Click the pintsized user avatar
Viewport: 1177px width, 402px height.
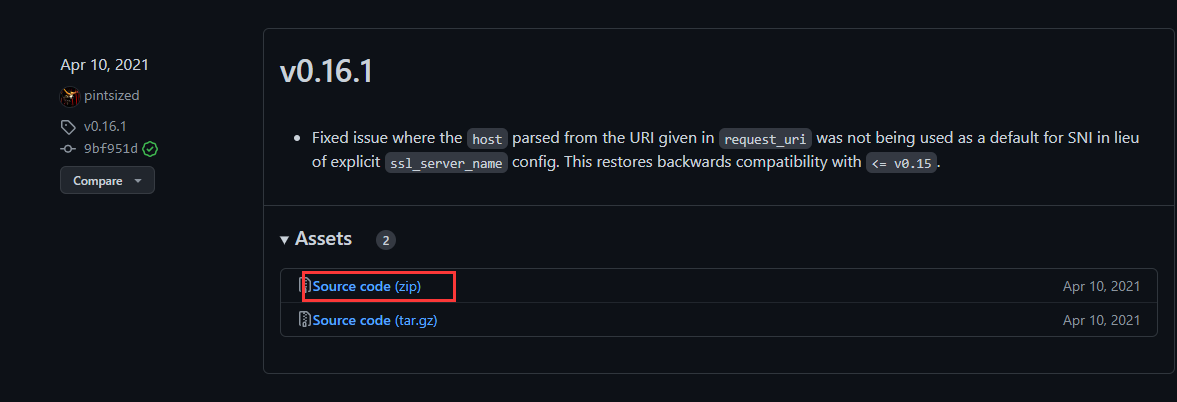click(x=70, y=96)
